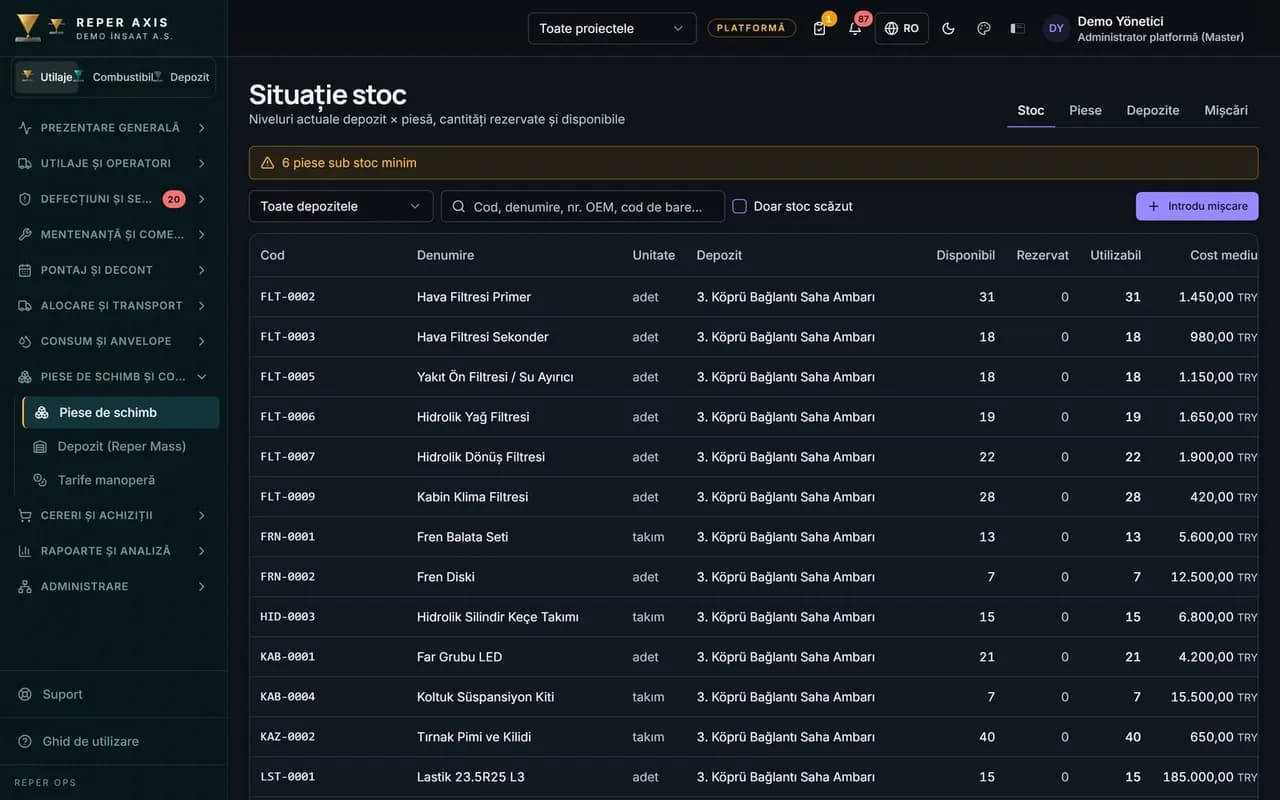Image resolution: width=1280 pixels, height=800 pixels.
Task: Open the RO language selector
Action: [902, 28]
